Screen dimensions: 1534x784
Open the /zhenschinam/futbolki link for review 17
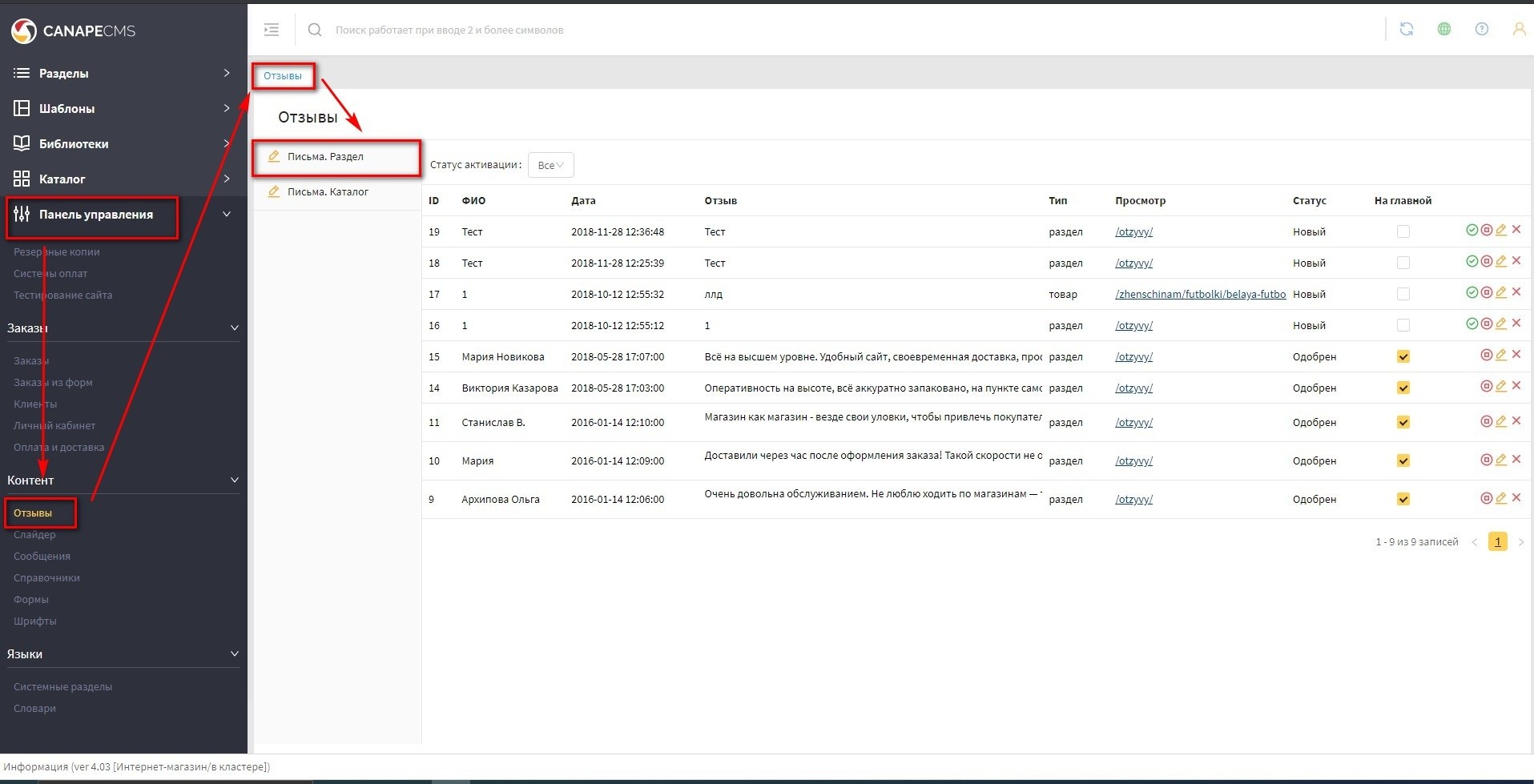(1199, 294)
